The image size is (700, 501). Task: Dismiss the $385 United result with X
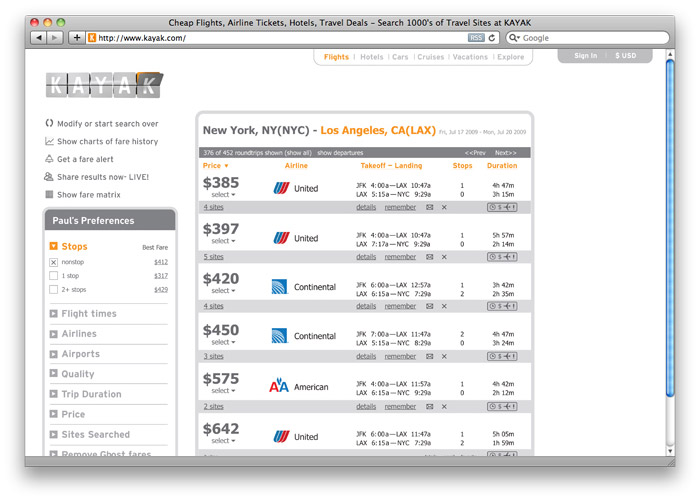444,207
